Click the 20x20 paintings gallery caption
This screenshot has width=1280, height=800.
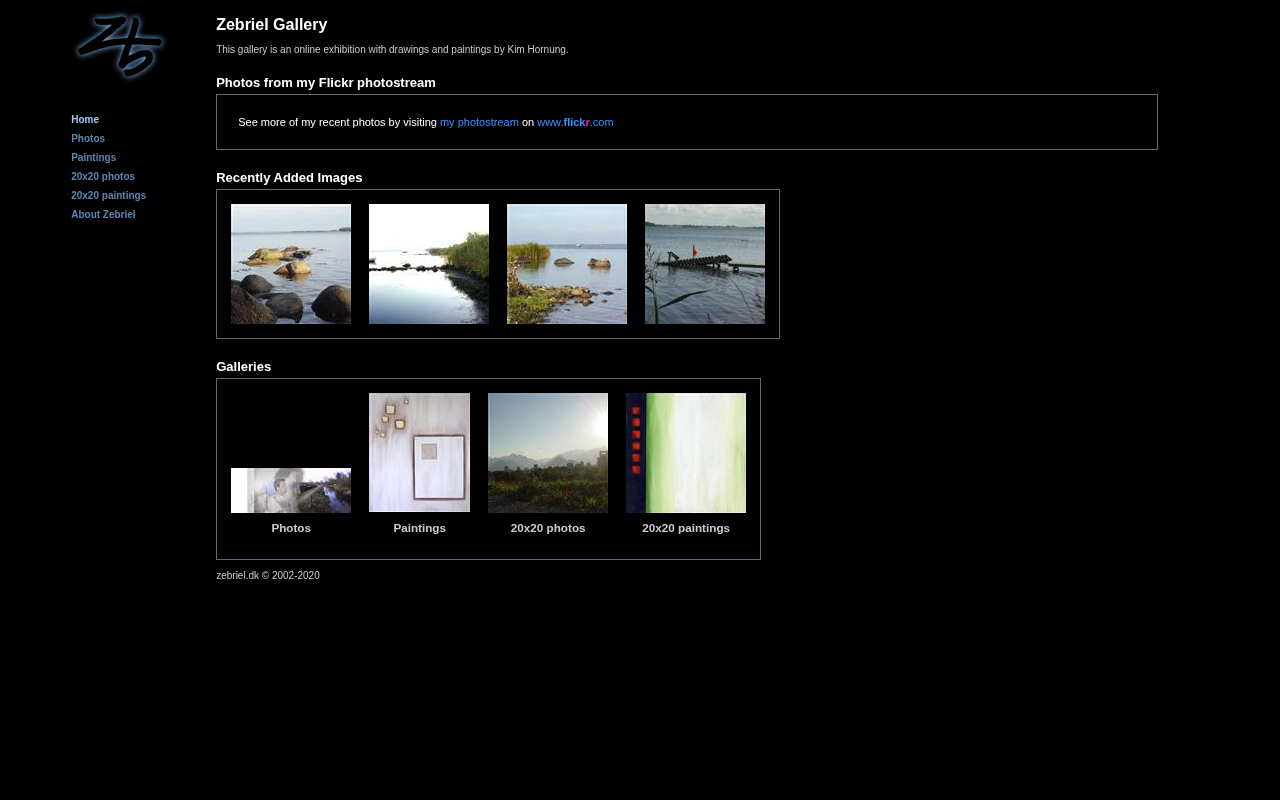pyautogui.click(x=686, y=528)
